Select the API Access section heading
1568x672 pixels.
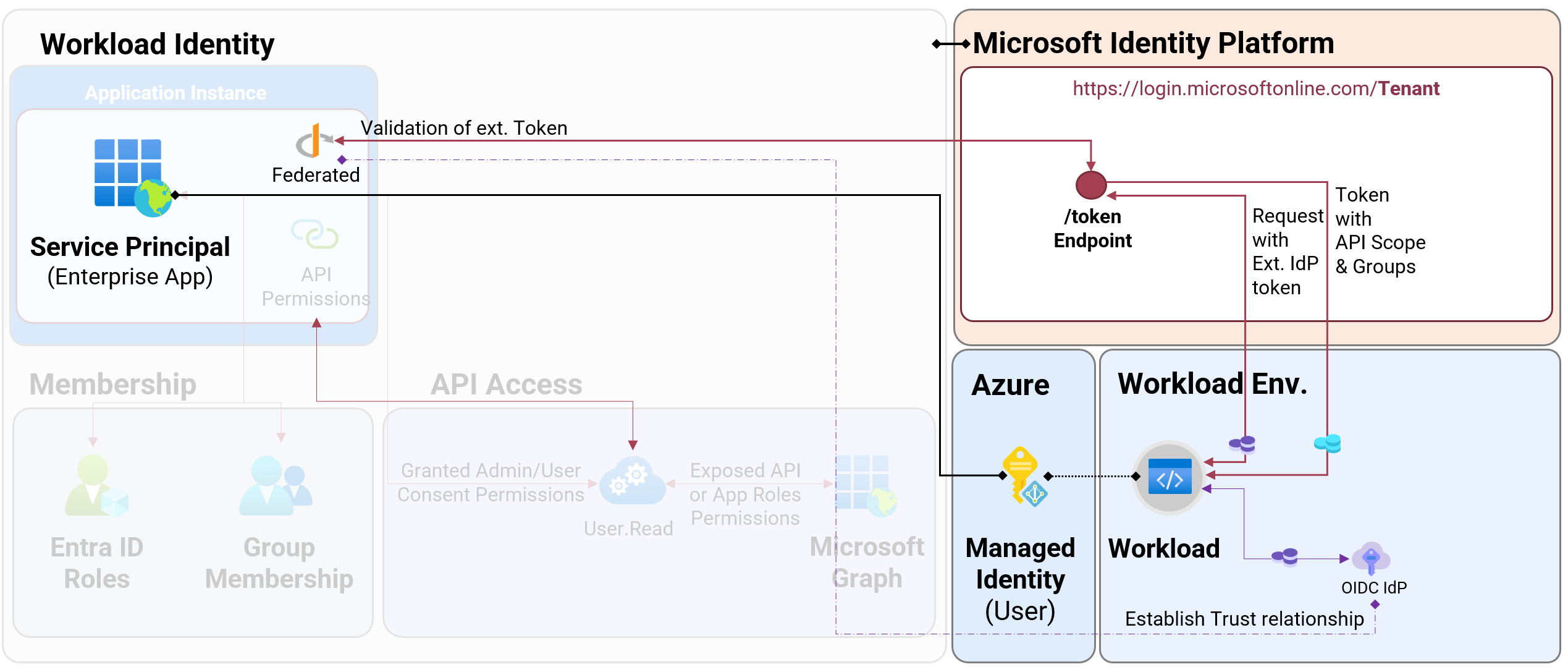(506, 385)
